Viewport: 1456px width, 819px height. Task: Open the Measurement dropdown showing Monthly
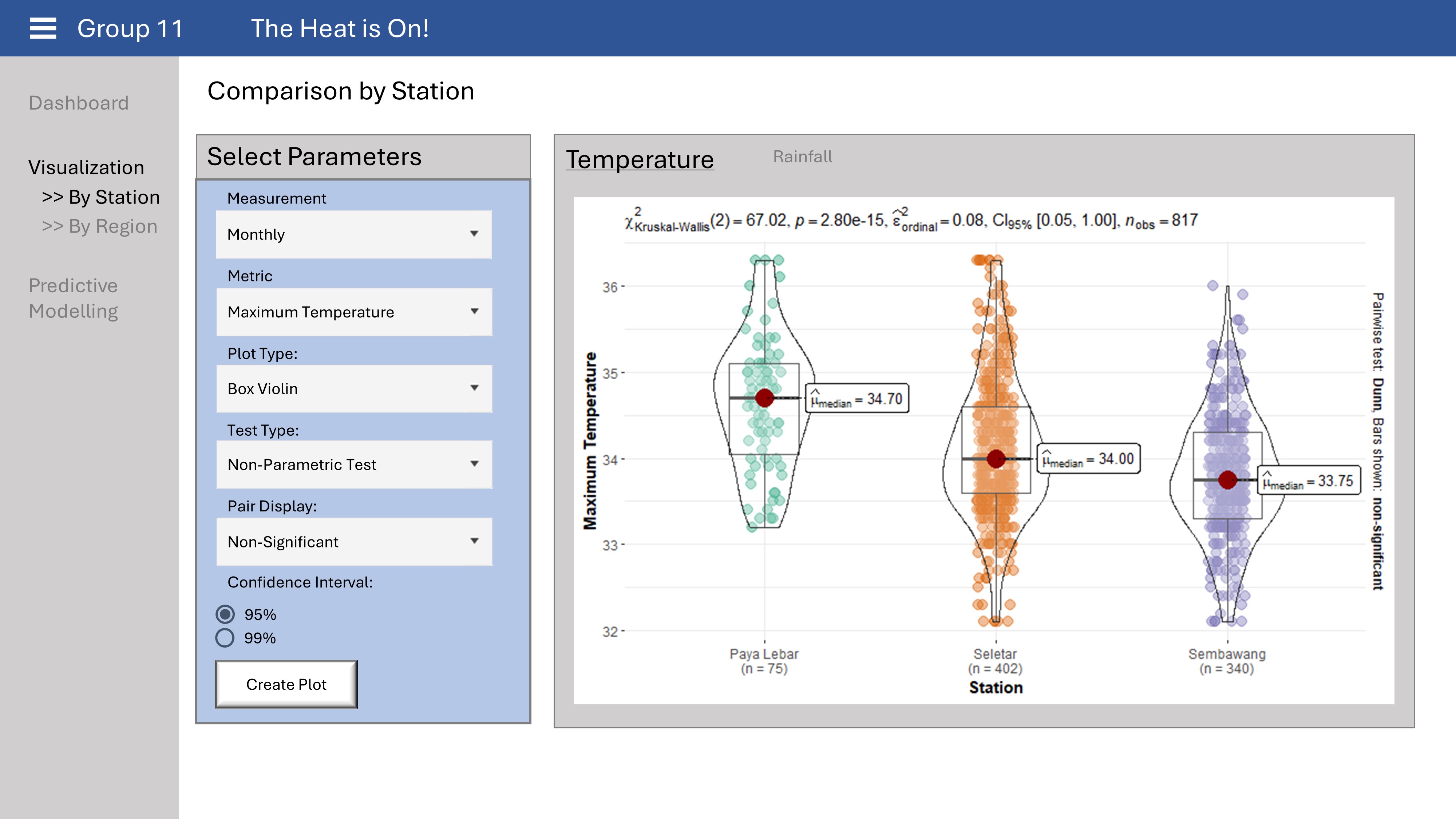354,234
